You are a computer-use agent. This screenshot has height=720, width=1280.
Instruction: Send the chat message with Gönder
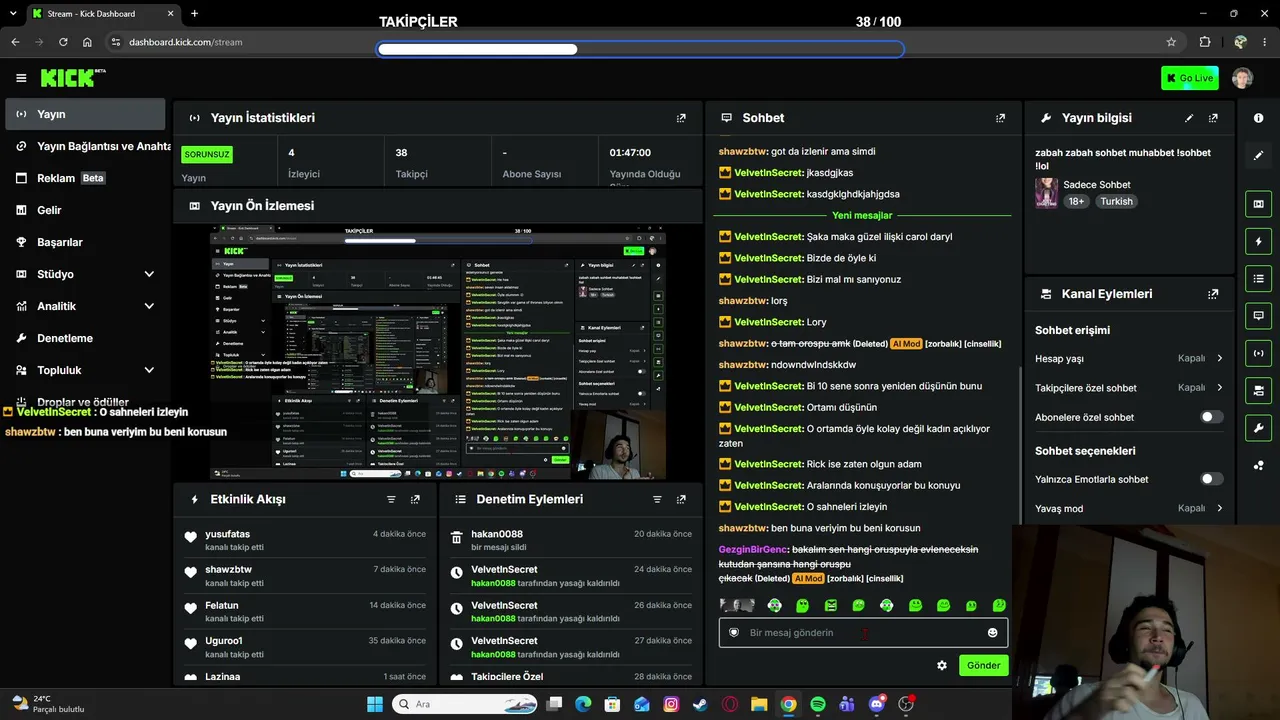click(983, 665)
